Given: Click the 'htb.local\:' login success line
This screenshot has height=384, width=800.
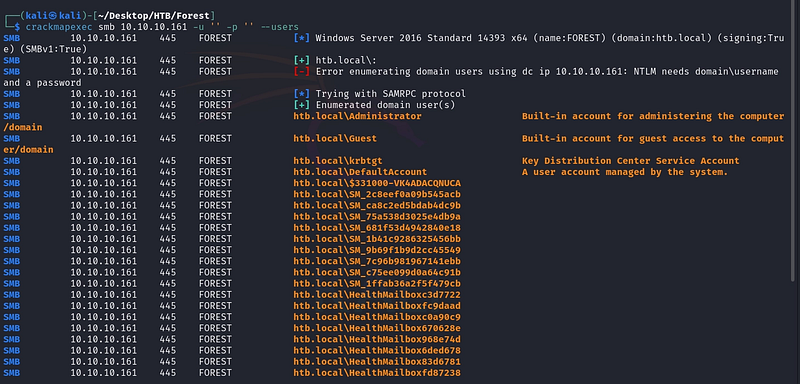Looking at the screenshot, I should point(346,61).
